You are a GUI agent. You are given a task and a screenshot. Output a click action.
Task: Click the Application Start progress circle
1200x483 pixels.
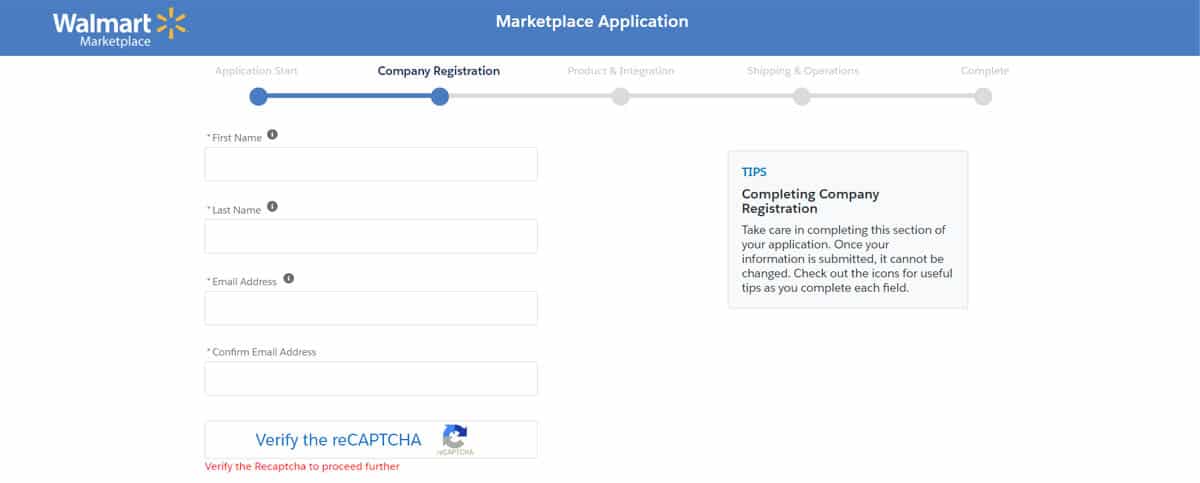pos(258,97)
